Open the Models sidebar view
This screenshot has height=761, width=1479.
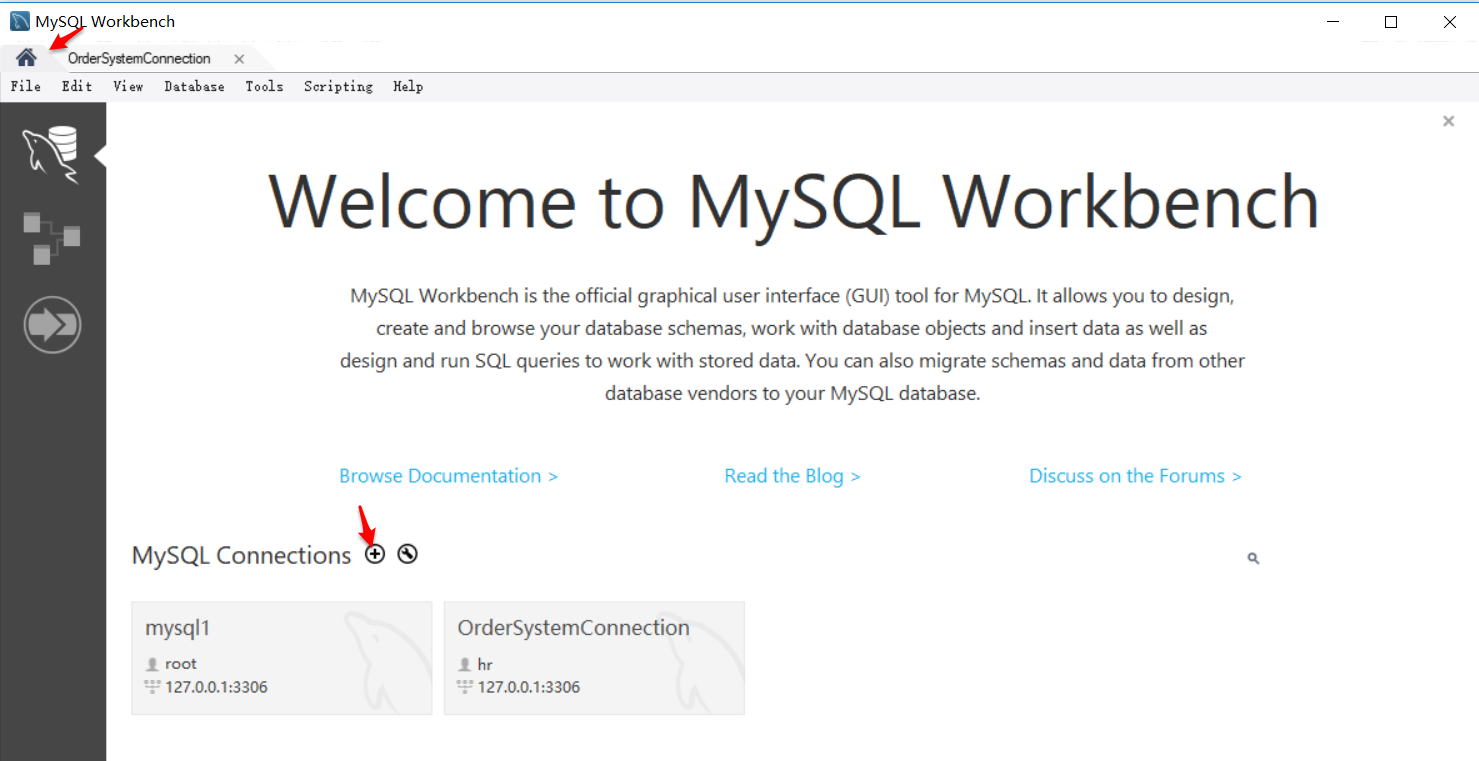52,238
